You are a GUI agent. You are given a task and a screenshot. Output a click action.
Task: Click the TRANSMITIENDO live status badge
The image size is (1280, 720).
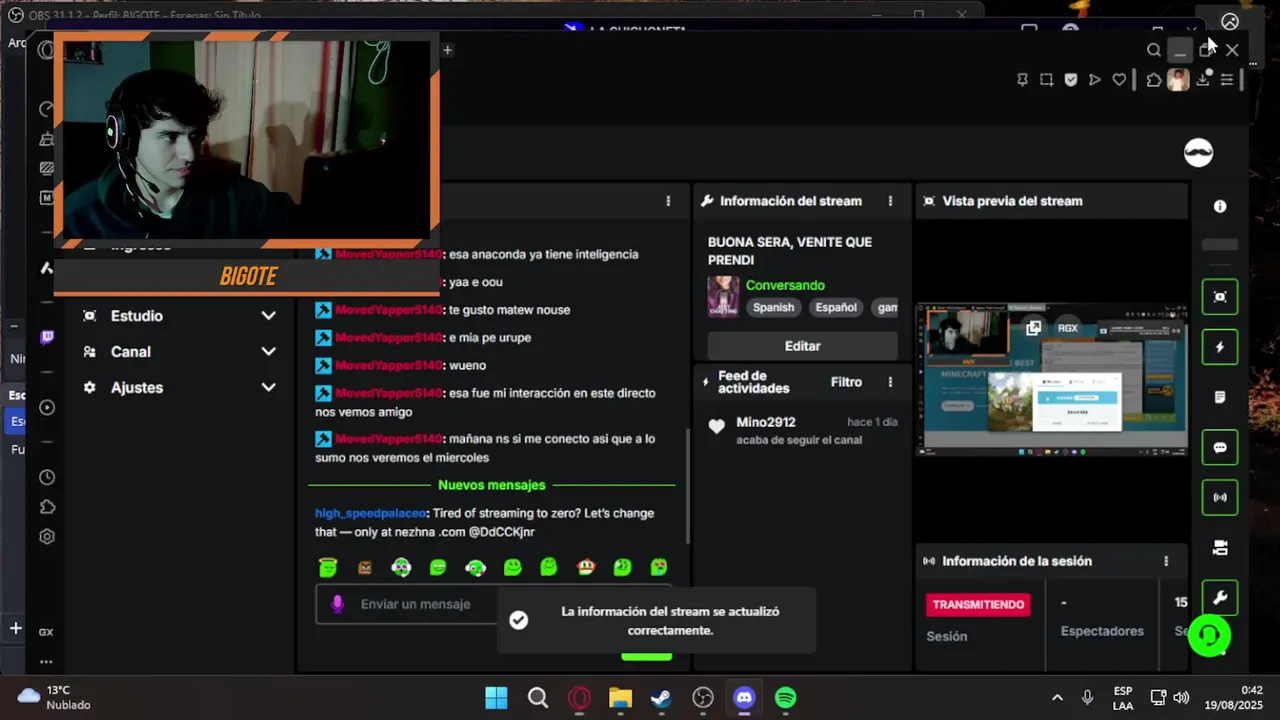[x=978, y=604]
